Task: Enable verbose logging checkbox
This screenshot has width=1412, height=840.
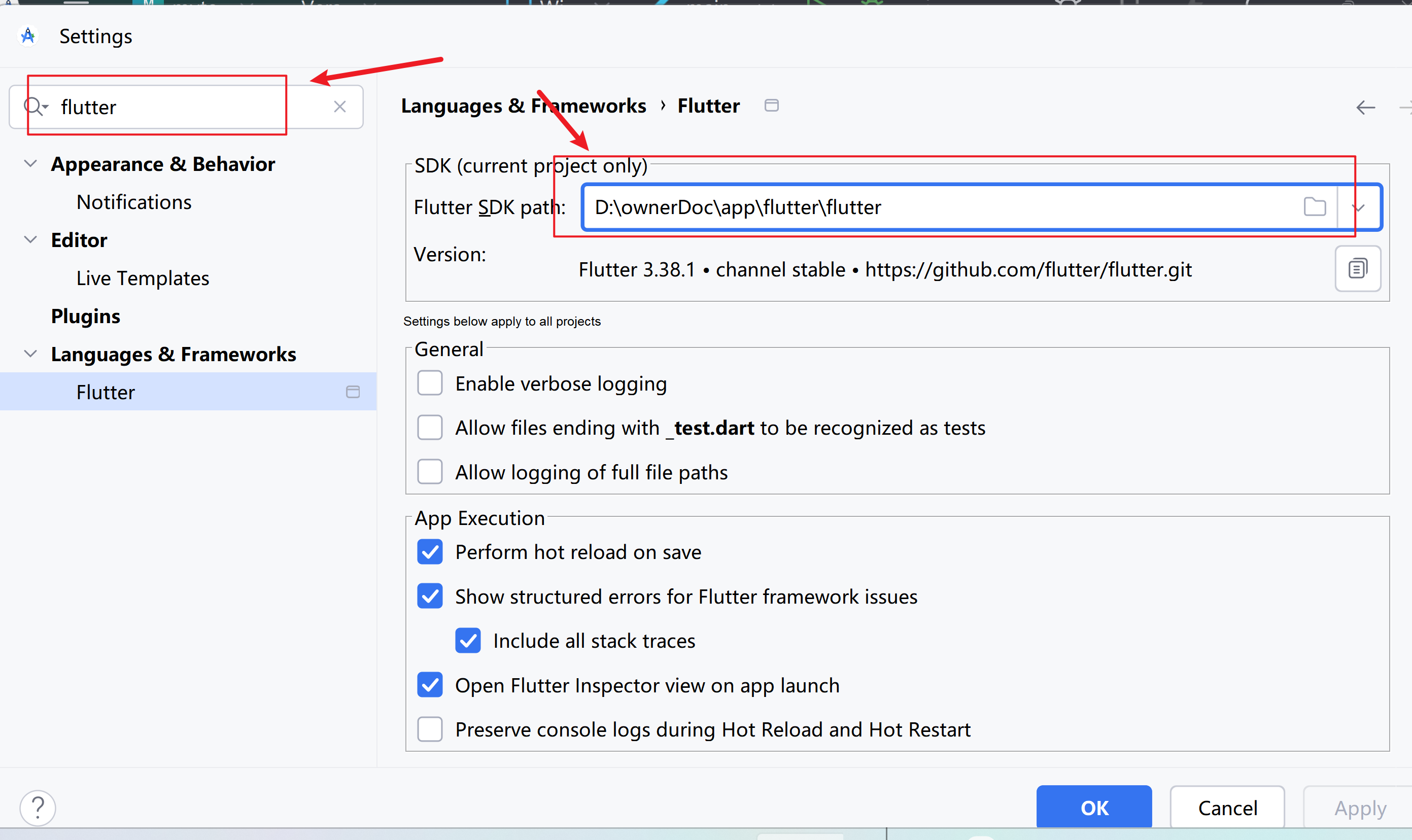Action: [x=430, y=383]
